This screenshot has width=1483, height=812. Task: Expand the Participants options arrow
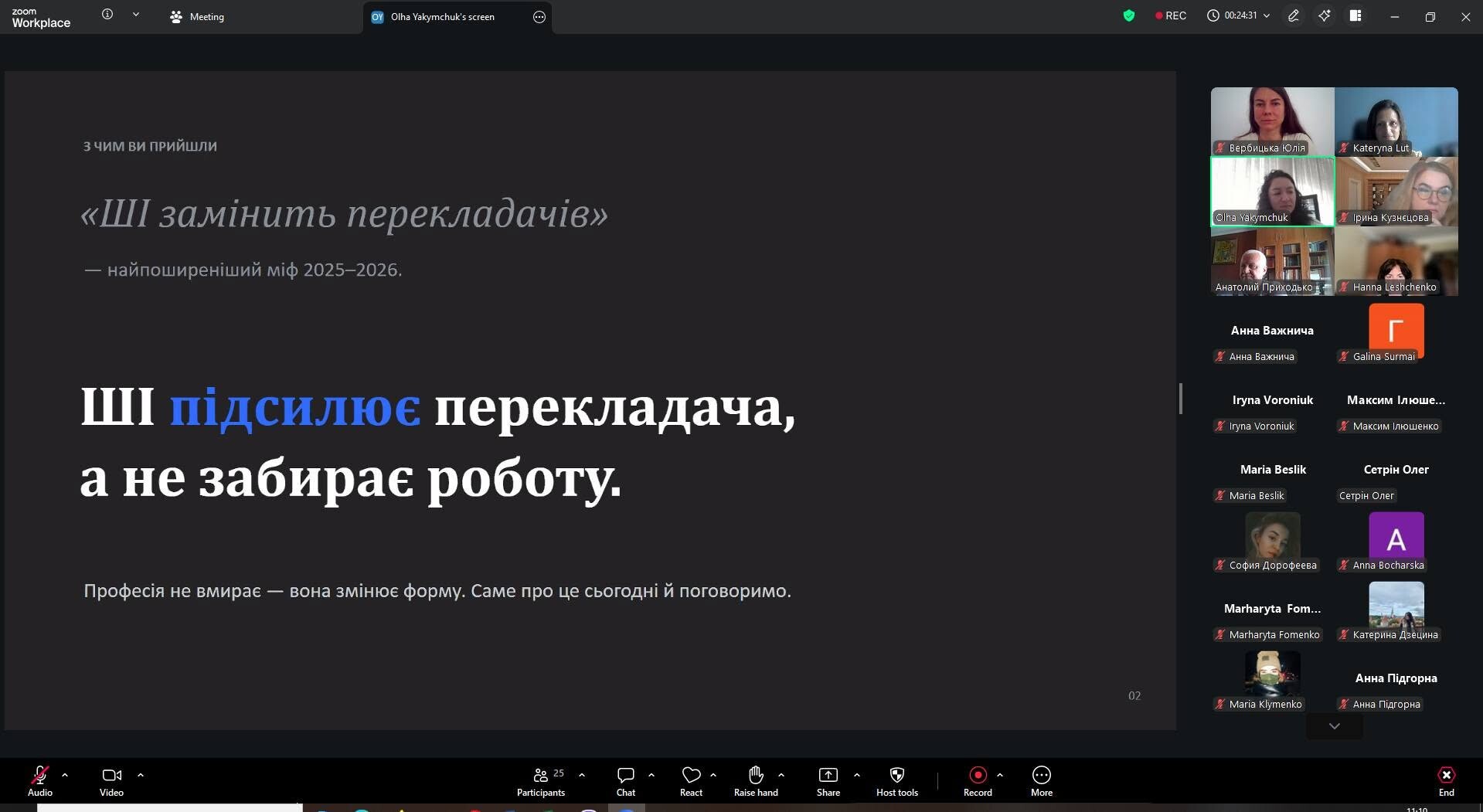tap(582, 774)
